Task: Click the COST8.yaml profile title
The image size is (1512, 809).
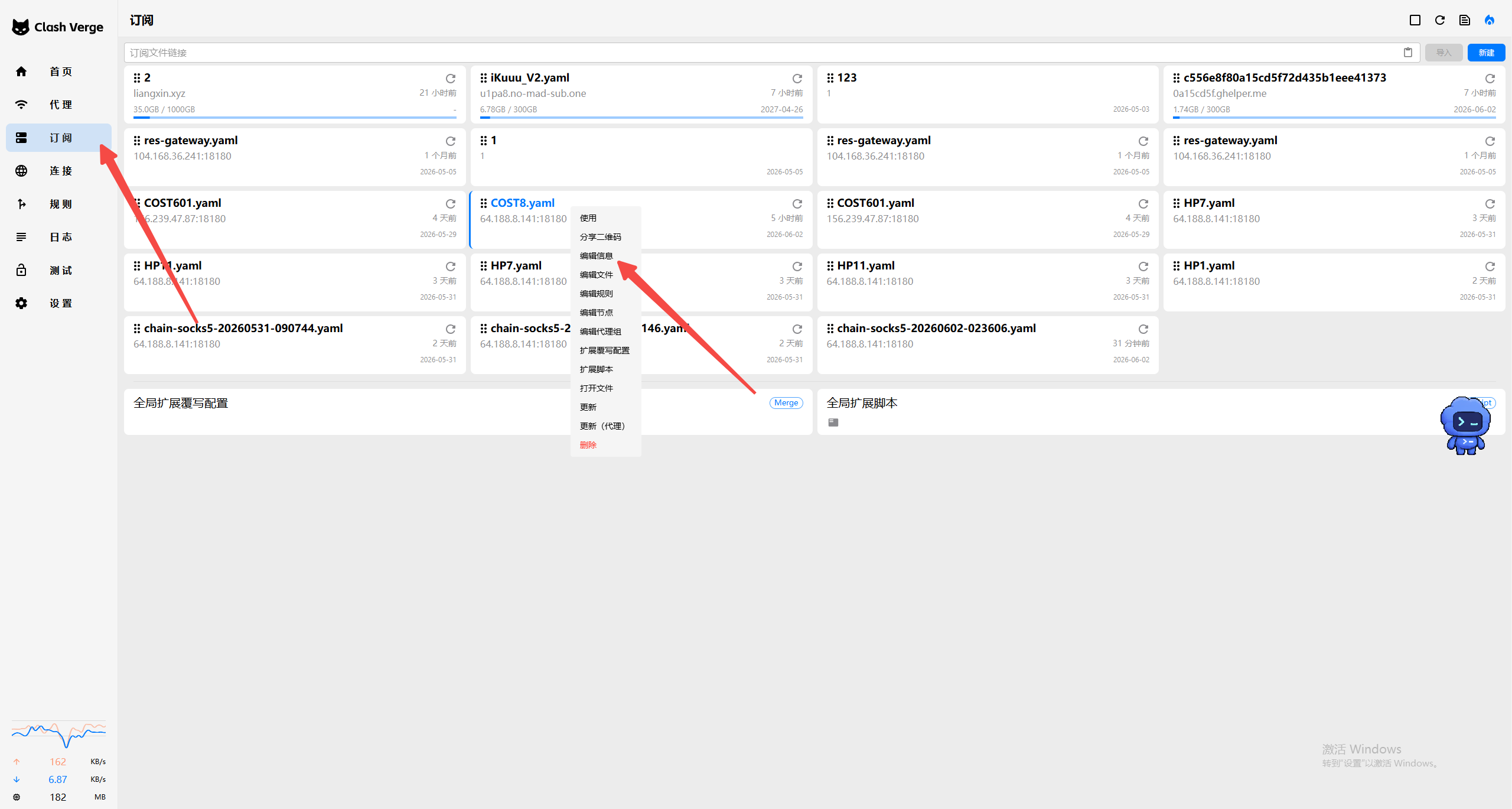Action: [522, 203]
